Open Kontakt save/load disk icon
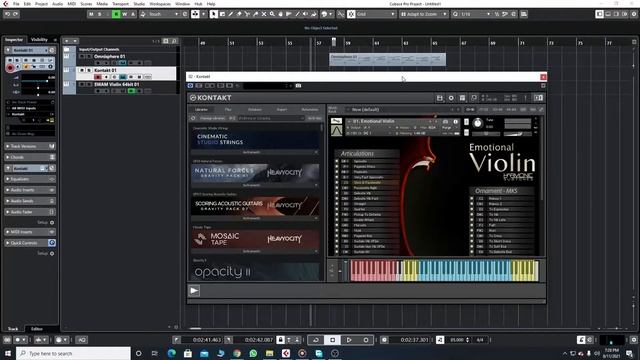 point(440,98)
